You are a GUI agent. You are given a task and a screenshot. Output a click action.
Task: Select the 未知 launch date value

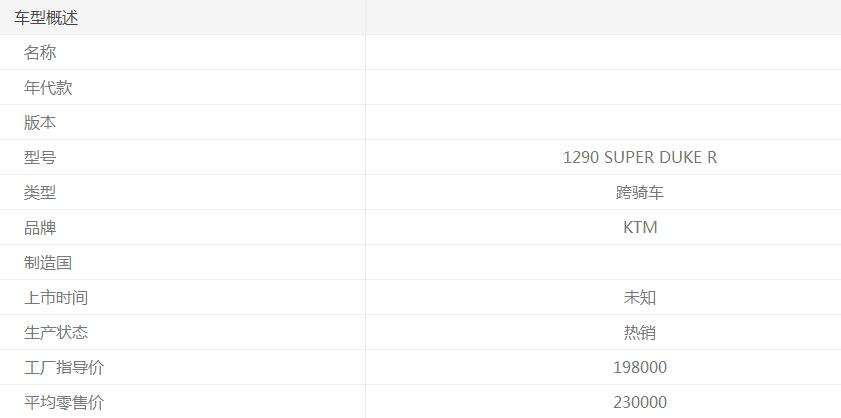pyautogui.click(x=640, y=298)
